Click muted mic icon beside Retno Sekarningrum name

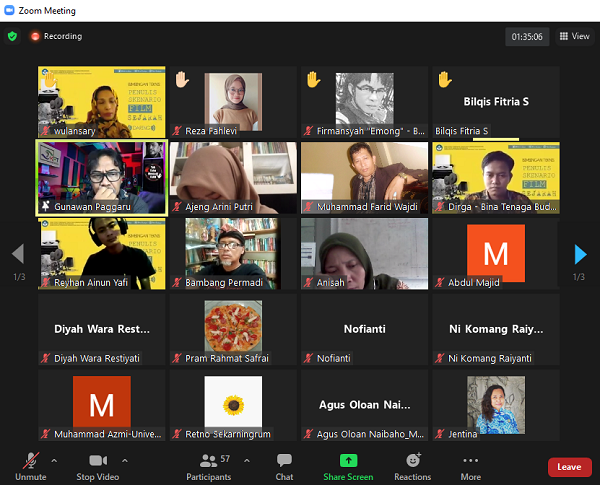[x=176, y=434]
